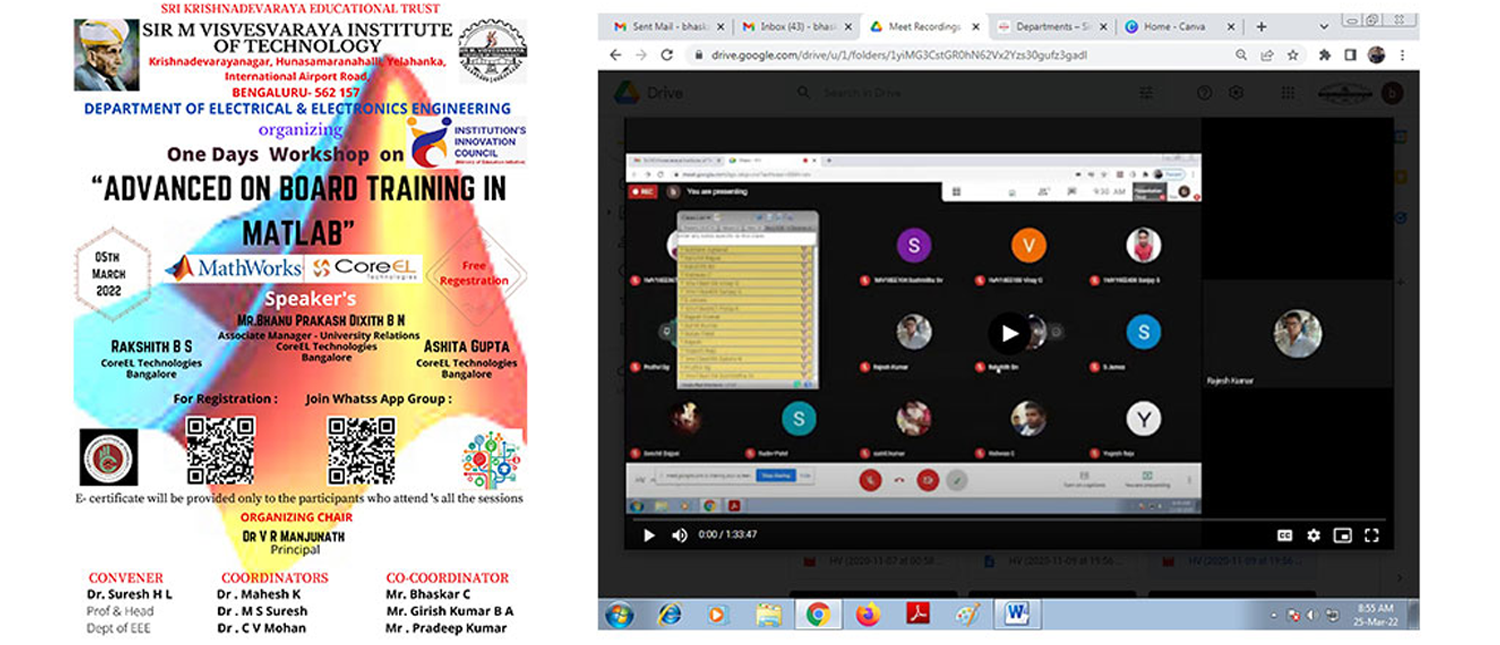This screenshot has width=1500, height=645.
Task: Open video player settings gear
Action: pyautogui.click(x=1314, y=535)
